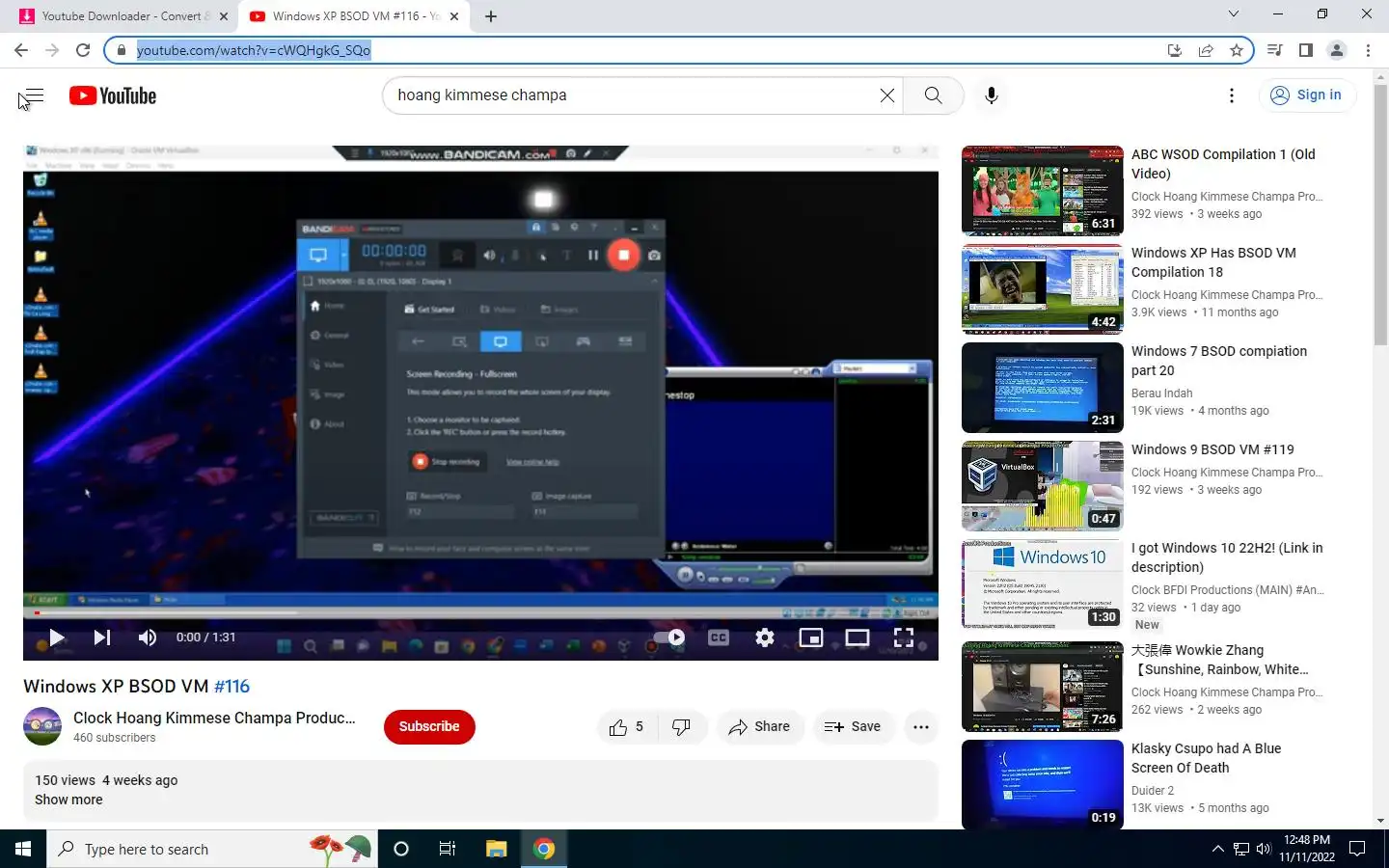This screenshot has width=1389, height=868.
Task: Go back in browser history
Action: click(x=21, y=50)
